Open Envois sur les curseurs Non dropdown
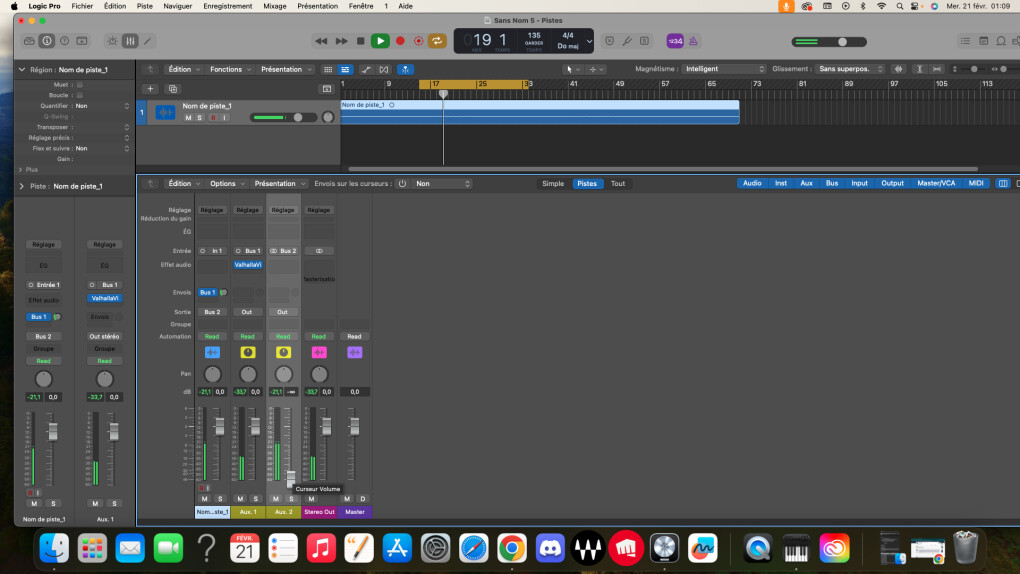 tap(442, 184)
